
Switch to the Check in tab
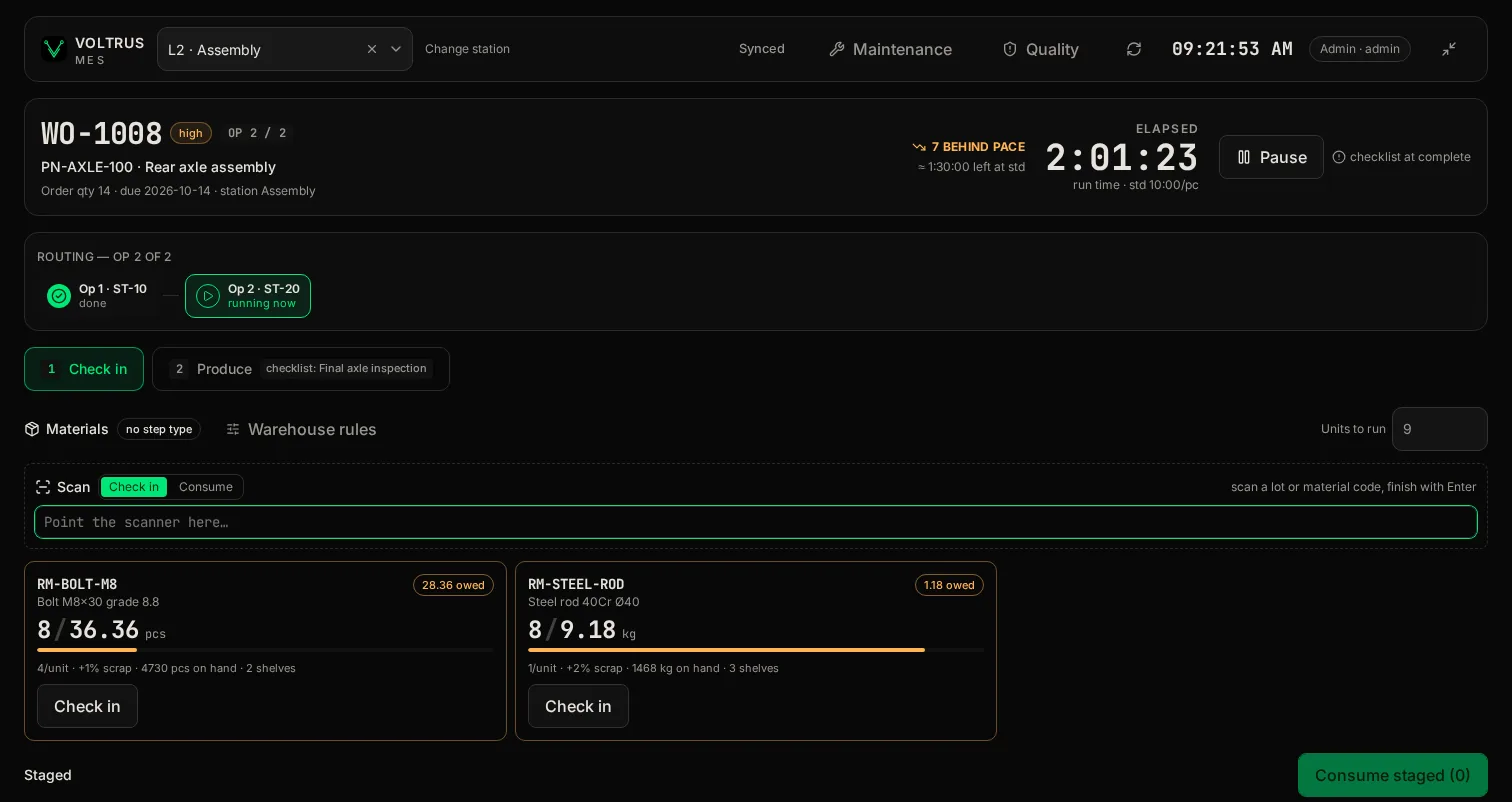[84, 369]
